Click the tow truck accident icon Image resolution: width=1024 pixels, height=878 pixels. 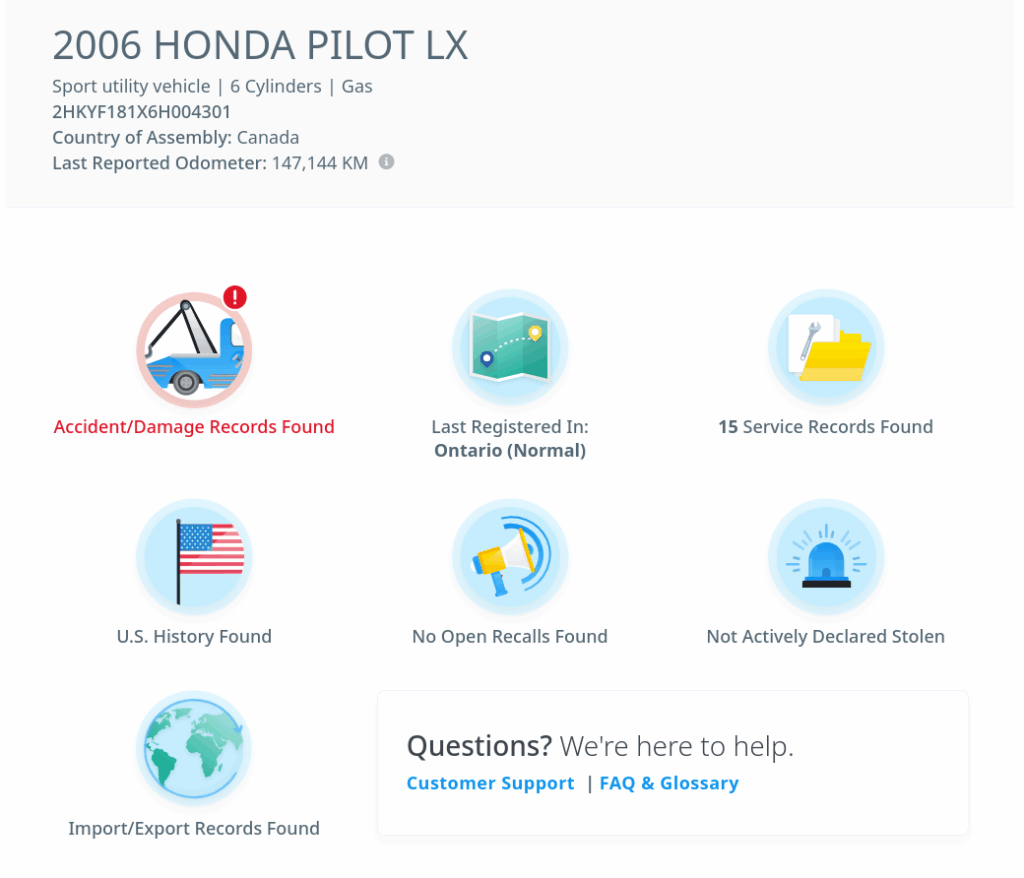(x=194, y=349)
